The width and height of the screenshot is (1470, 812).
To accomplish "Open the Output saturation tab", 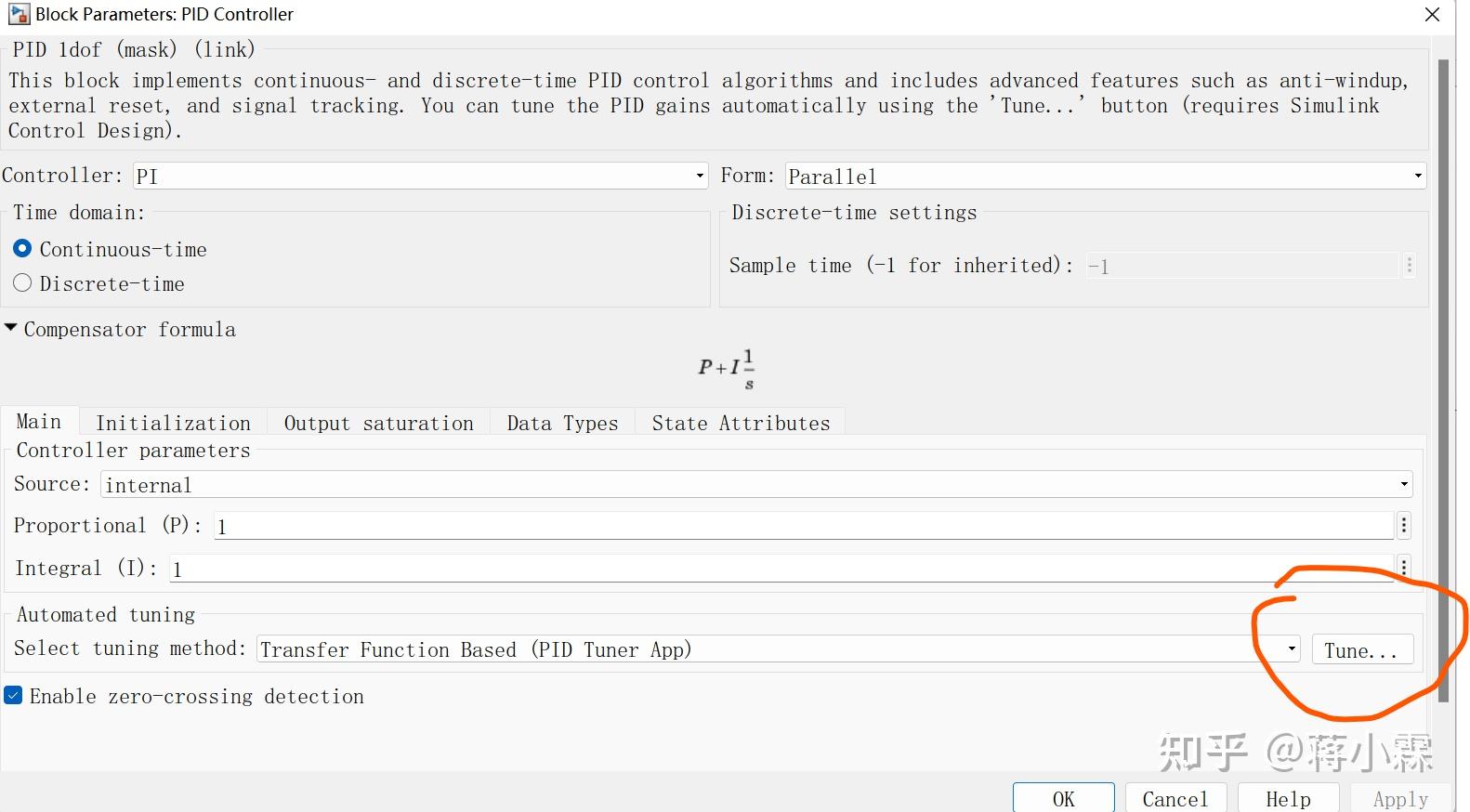I will tap(378, 423).
